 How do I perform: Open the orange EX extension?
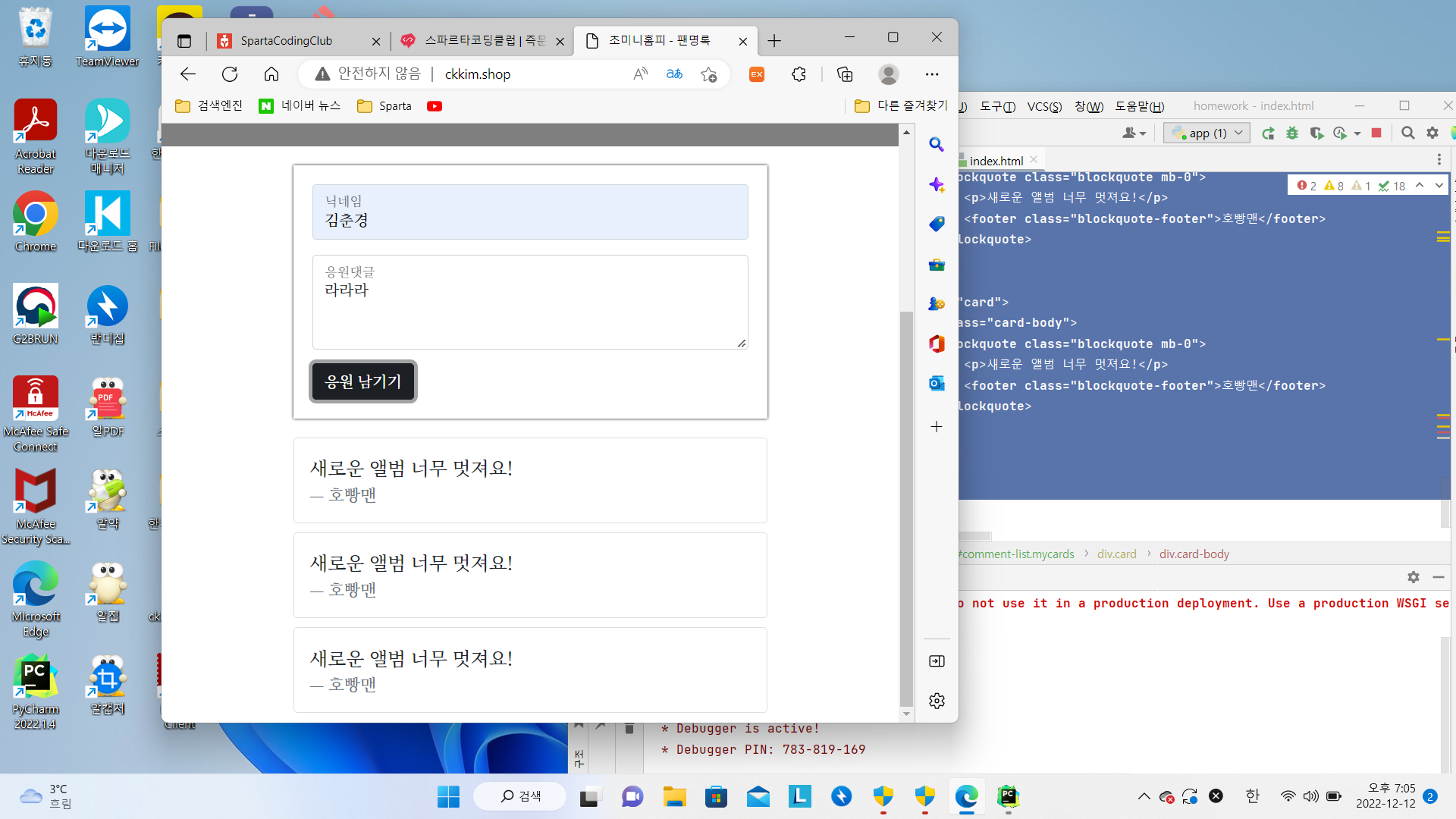pos(757,74)
